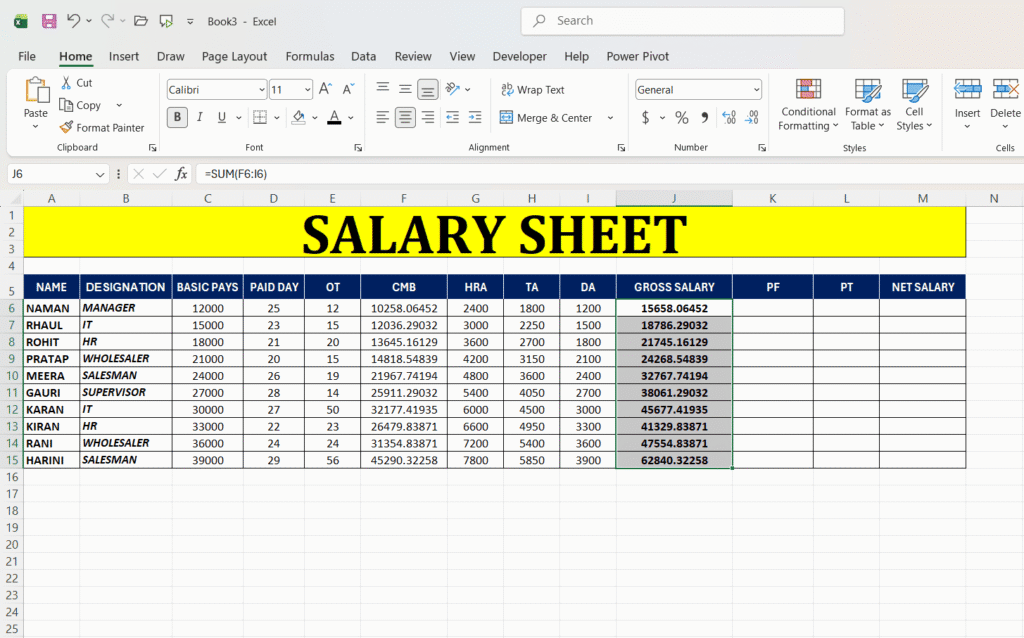Toggle Wrap Text

(x=532, y=89)
